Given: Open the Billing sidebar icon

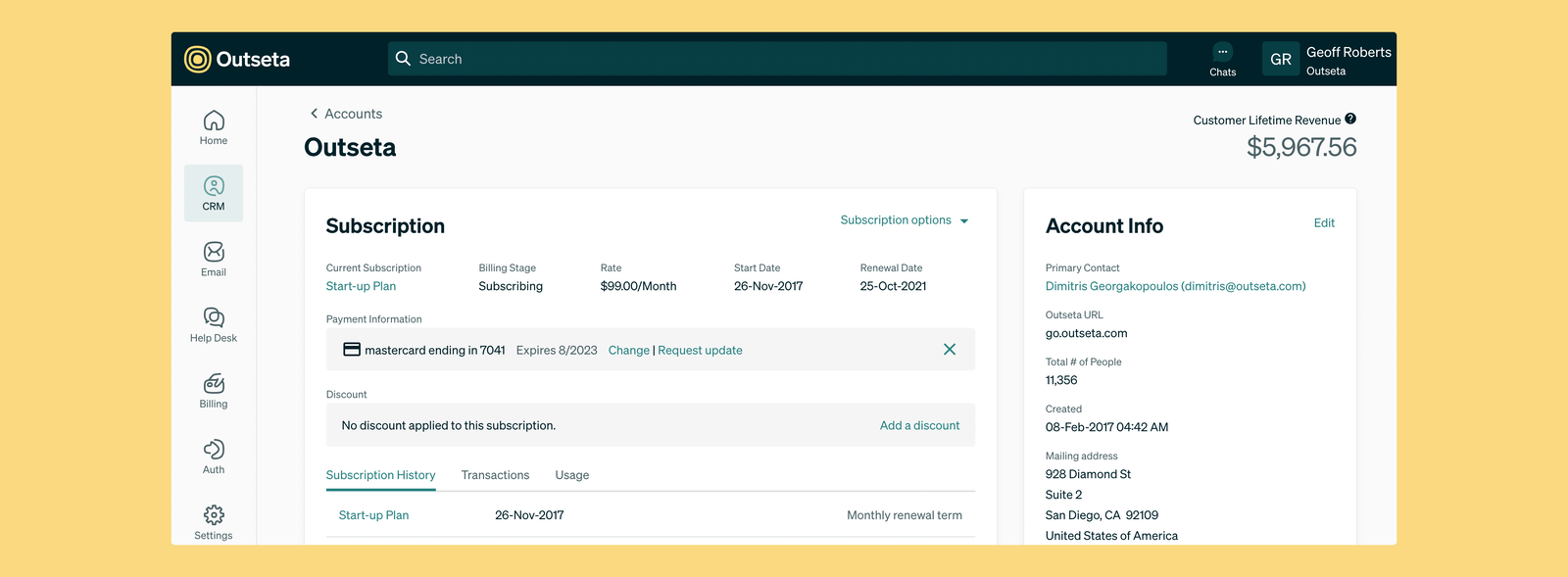Looking at the screenshot, I should (214, 391).
